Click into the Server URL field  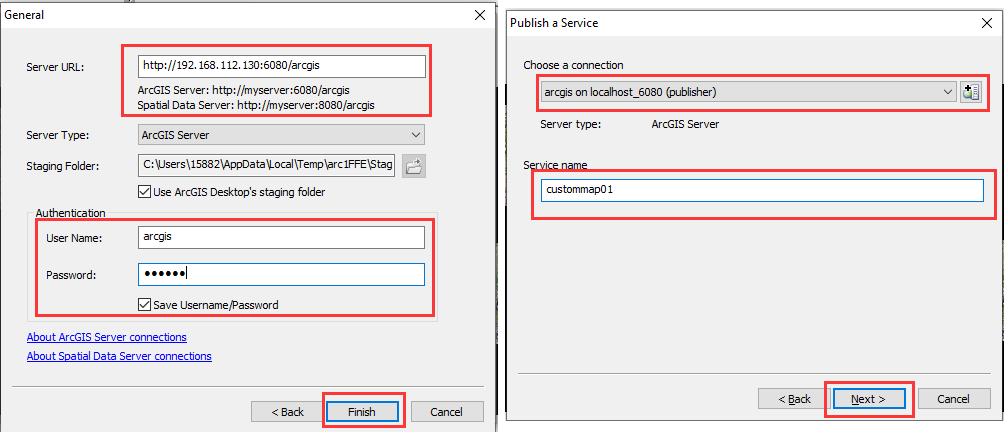click(281, 66)
